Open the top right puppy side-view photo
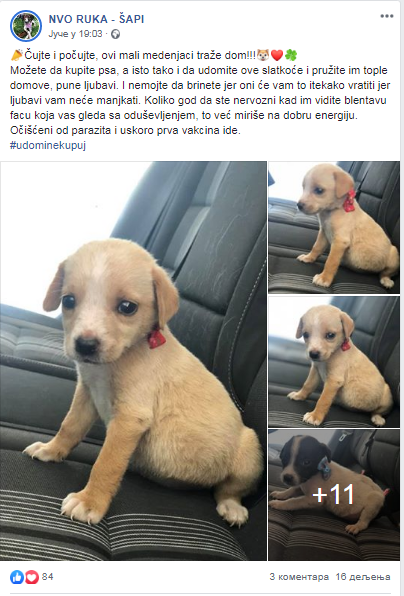 [x=334, y=228]
